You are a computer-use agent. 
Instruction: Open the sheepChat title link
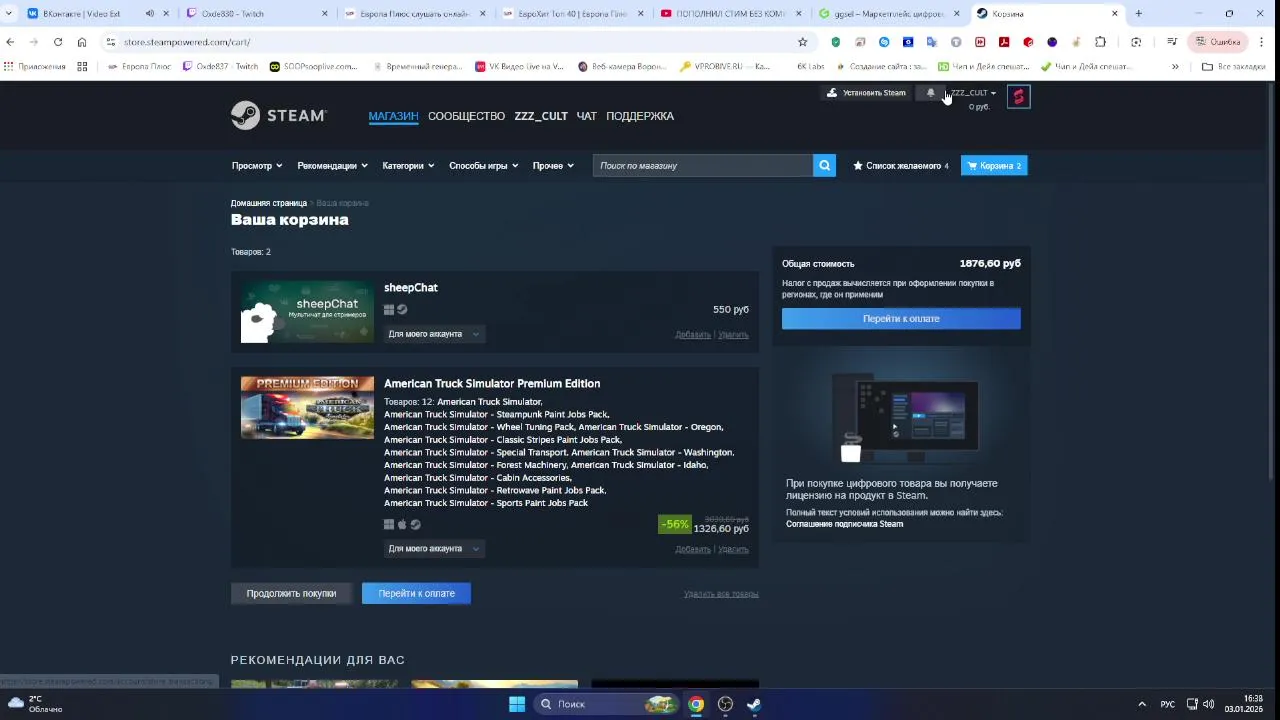[x=411, y=288]
